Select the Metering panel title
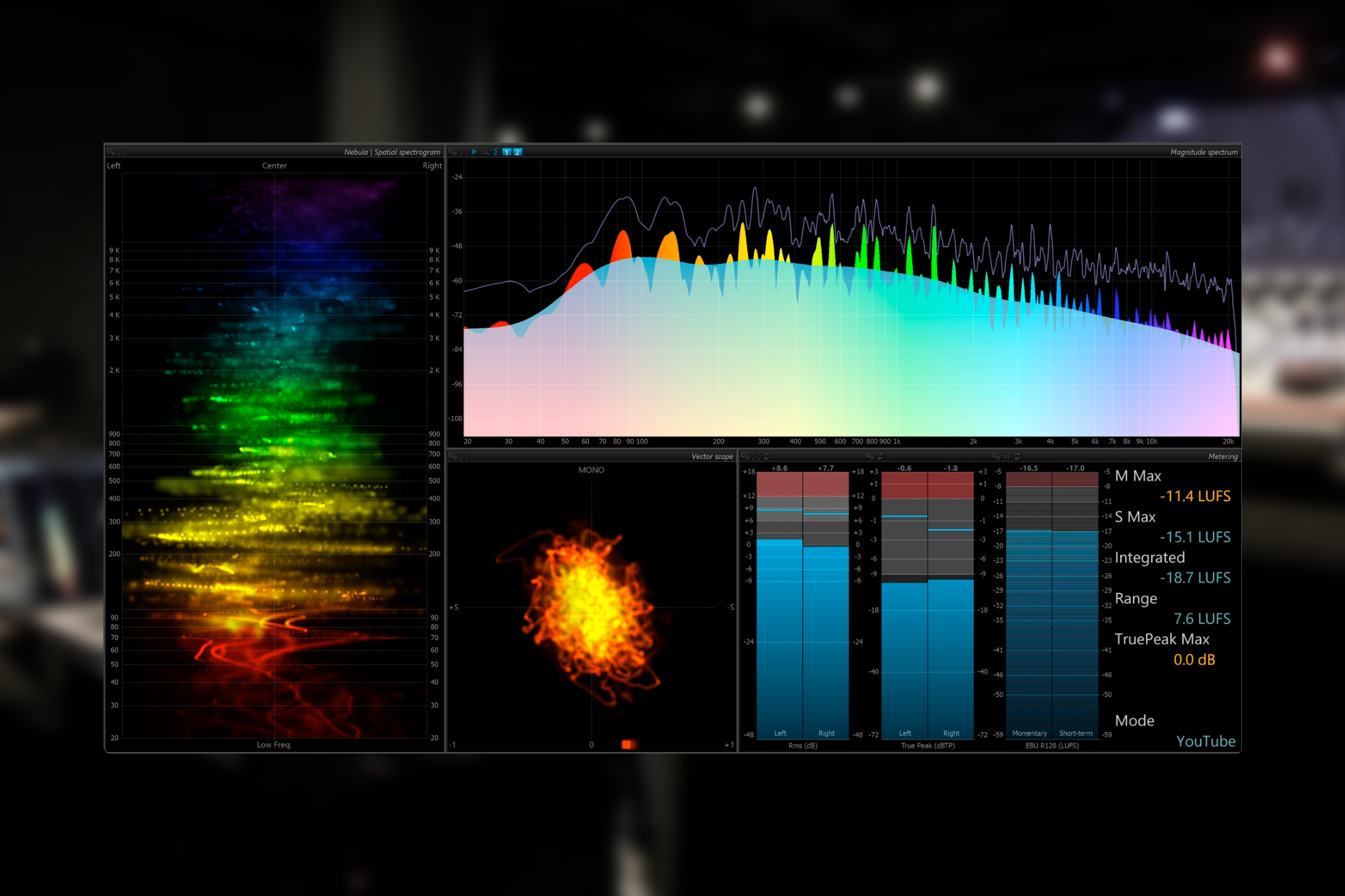 pyautogui.click(x=1223, y=456)
